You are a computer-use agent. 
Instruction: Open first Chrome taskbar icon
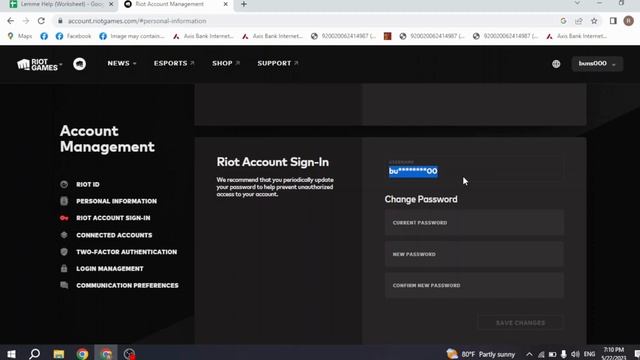[x=82, y=353]
